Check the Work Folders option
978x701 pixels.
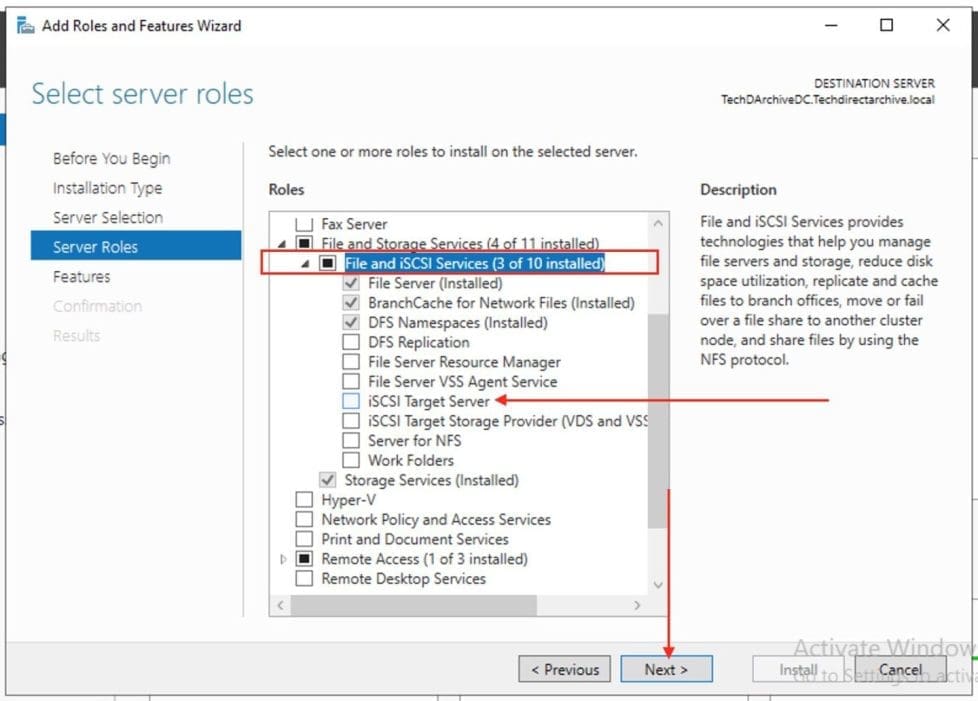(x=350, y=460)
